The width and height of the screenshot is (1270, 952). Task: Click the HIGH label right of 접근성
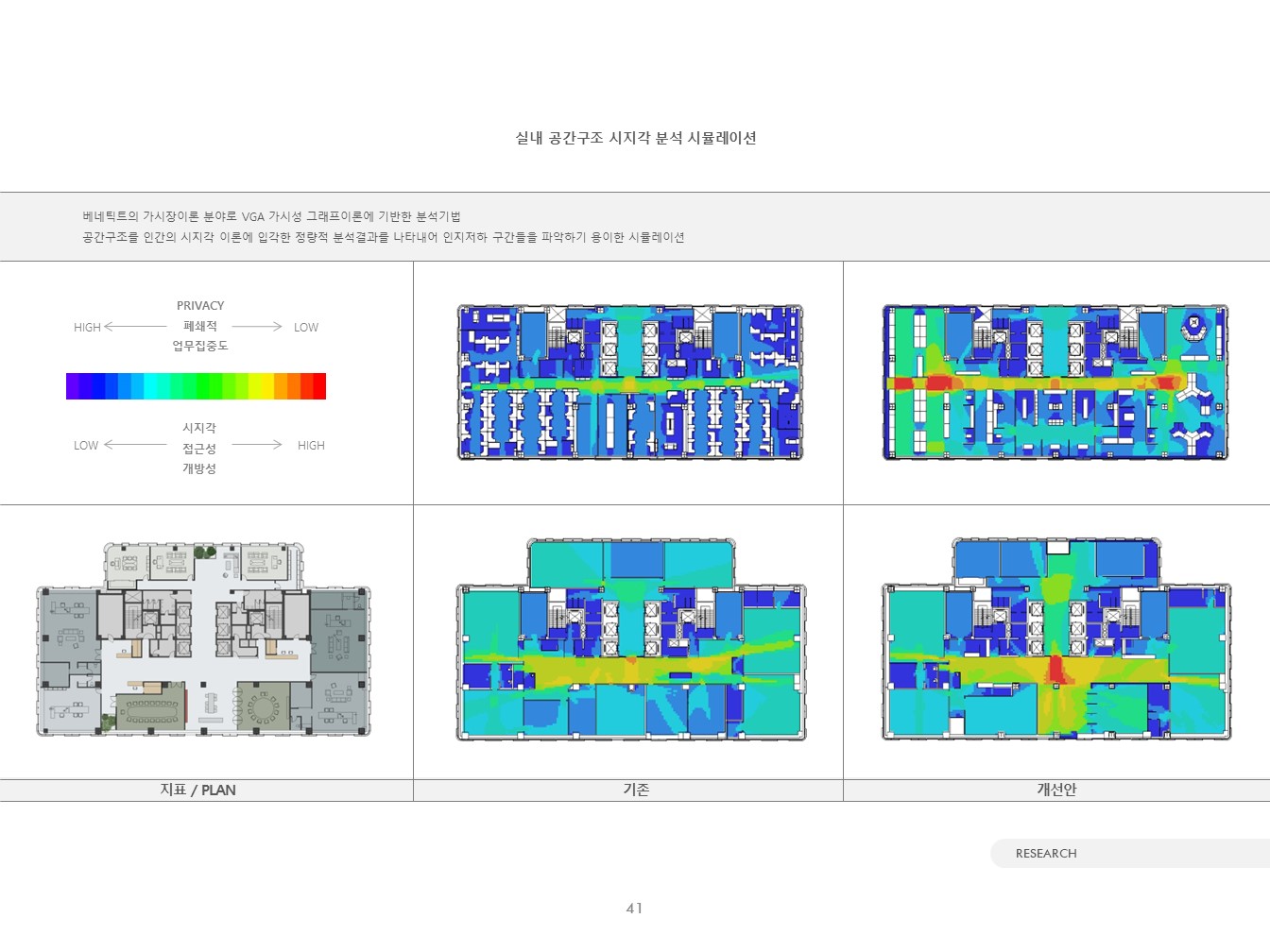point(311,446)
